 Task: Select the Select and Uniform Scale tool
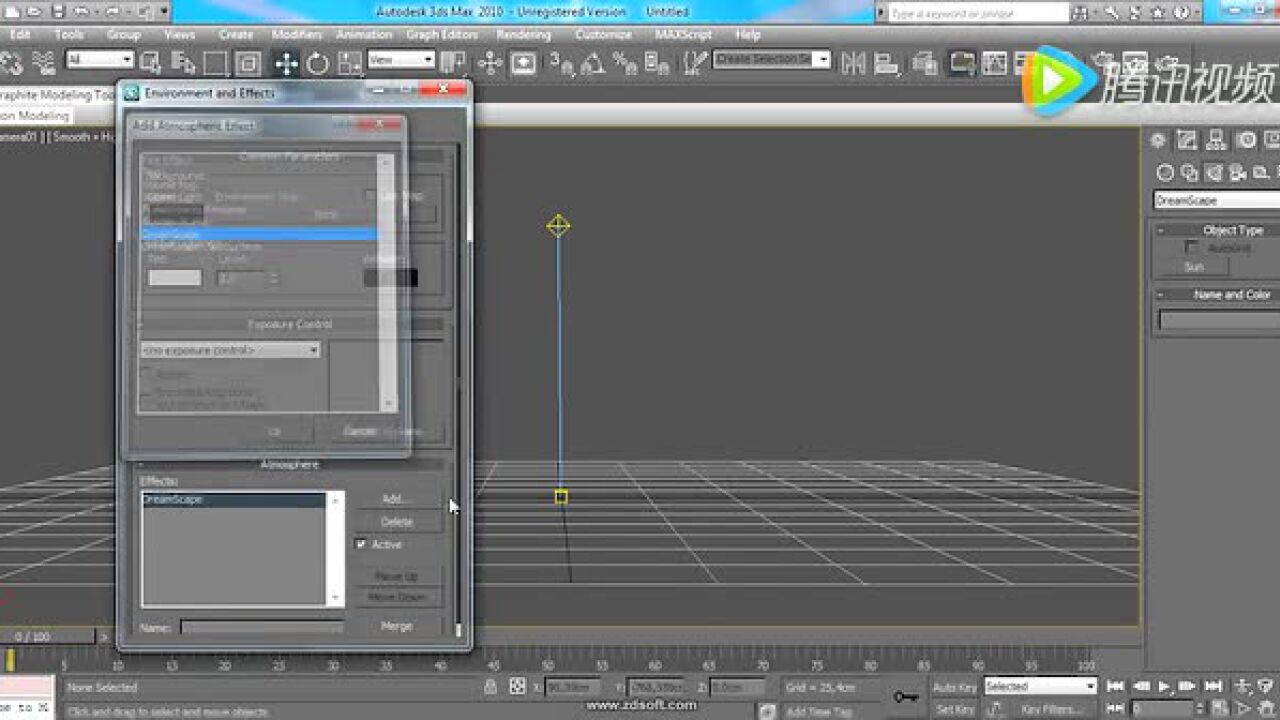tap(349, 63)
